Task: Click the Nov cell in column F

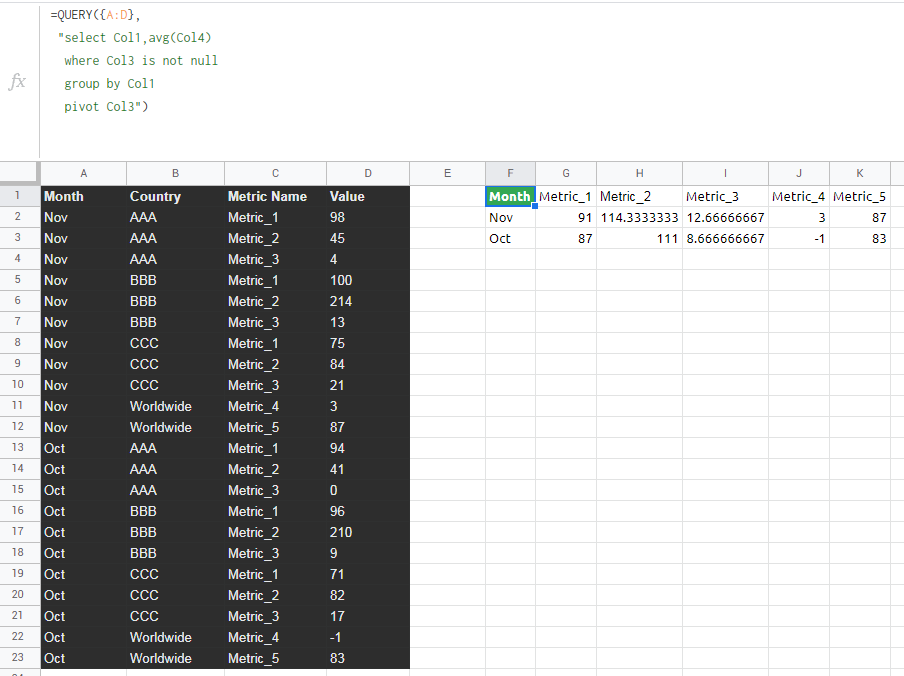Action: click(x=510, y=217)
